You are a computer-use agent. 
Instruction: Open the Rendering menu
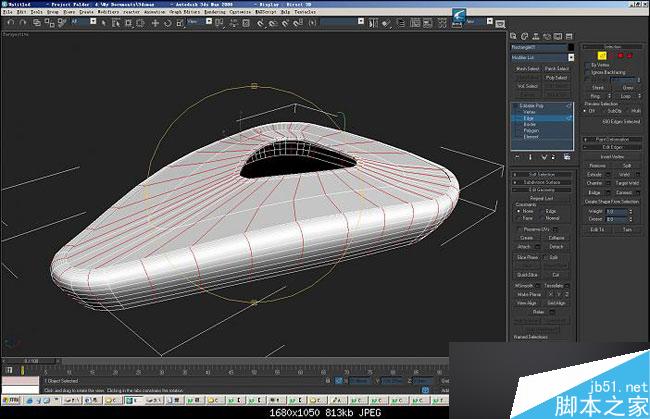coord(215,12)
